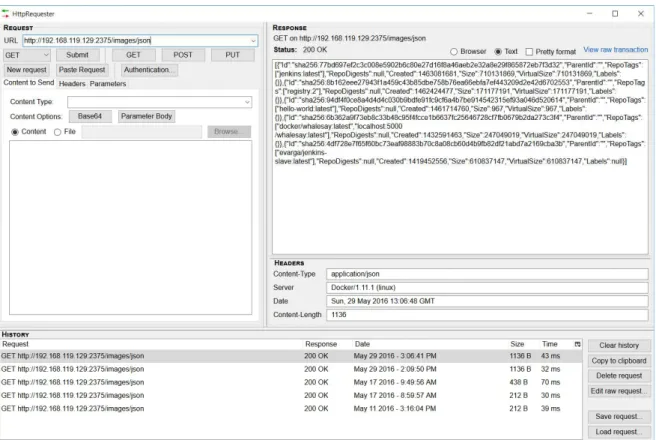This screenshot has width=656, height=440.
Task: Select history row from May 29 2:09:50 PM
Action: 291,369
